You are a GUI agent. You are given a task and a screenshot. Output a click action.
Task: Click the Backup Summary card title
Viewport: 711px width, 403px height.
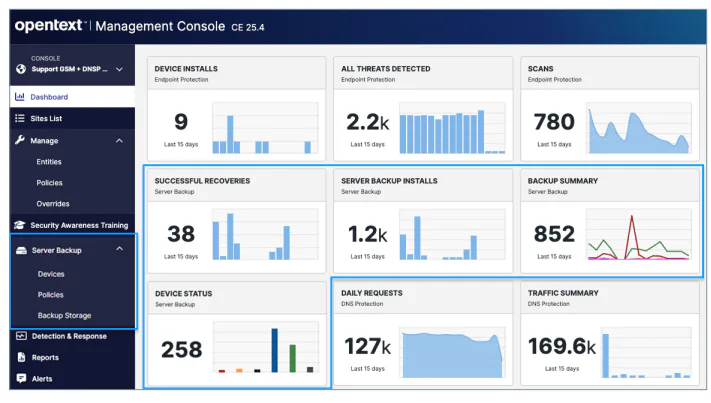tap(563, 181)
